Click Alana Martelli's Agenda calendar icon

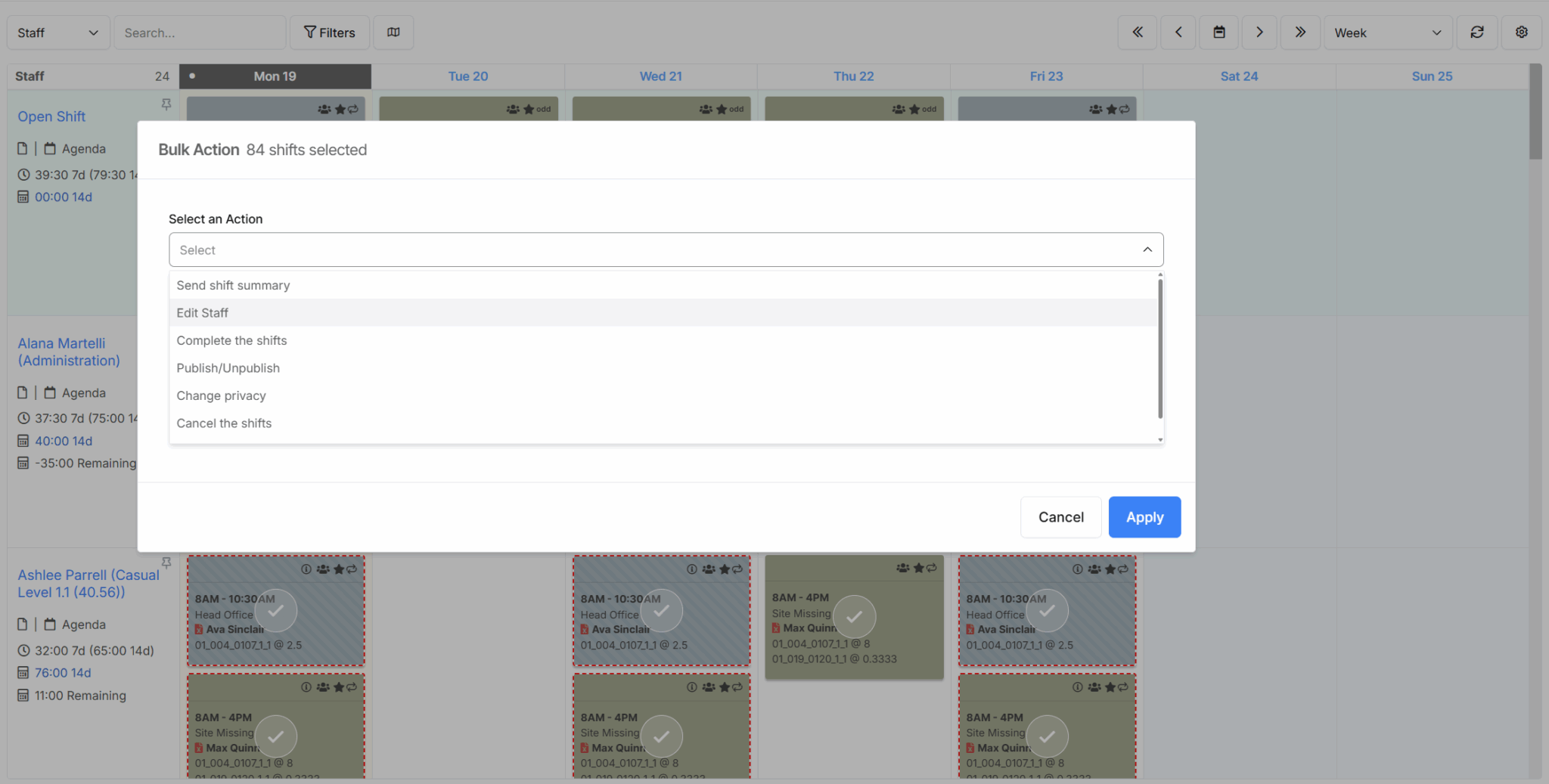click(x=50, y=392)
